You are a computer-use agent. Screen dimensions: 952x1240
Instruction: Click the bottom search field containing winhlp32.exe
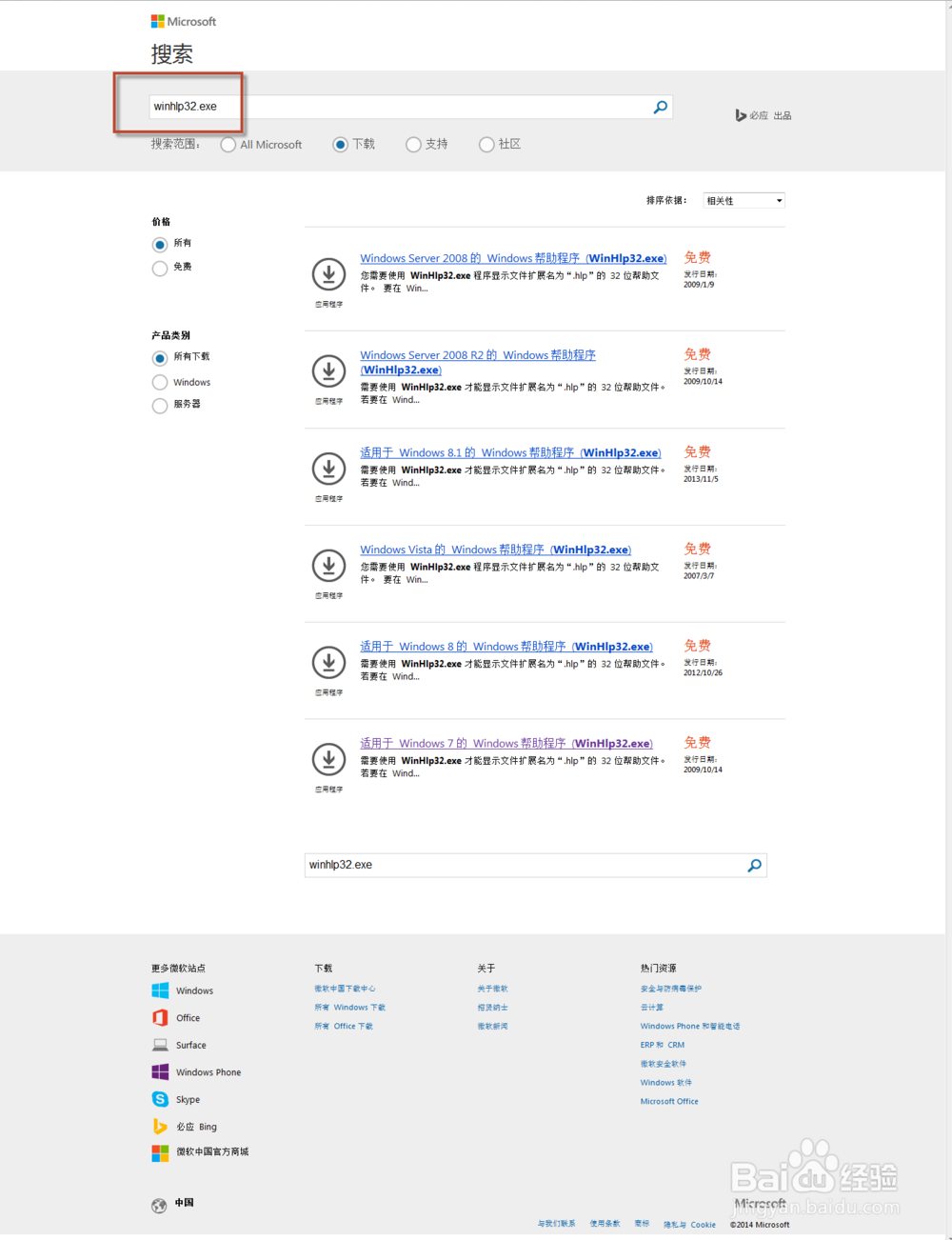point(524,865)
